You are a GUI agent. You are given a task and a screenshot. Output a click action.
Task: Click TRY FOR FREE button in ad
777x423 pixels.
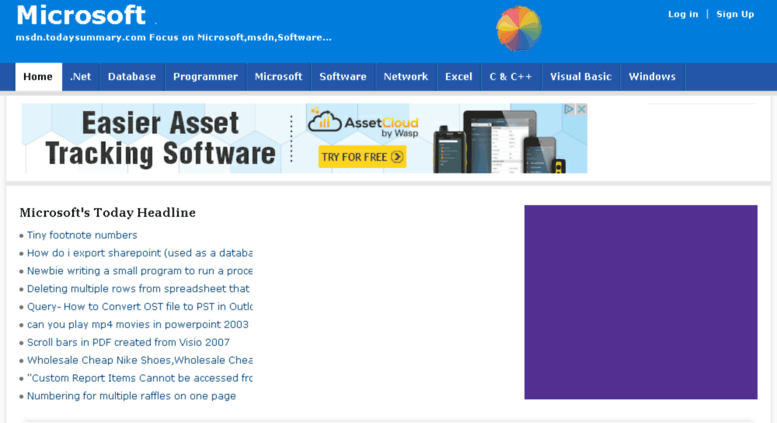coord(362,157)
